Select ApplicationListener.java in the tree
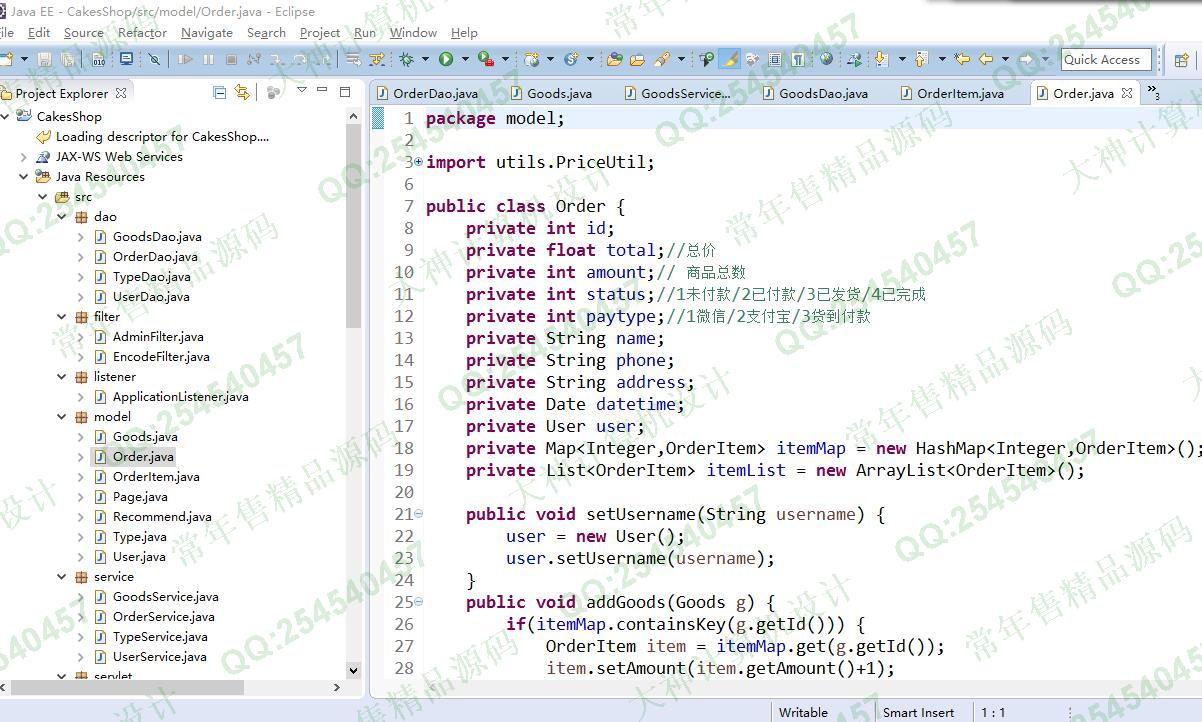This screenshot has width=1202, height=722. coord(180,397)
